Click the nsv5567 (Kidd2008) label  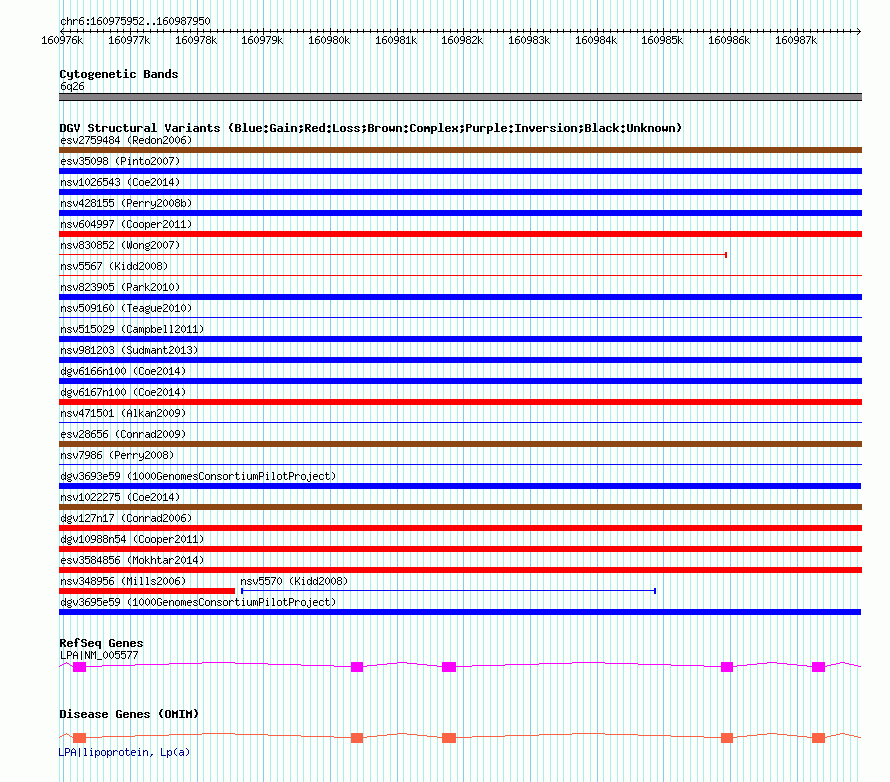(114, 266)
